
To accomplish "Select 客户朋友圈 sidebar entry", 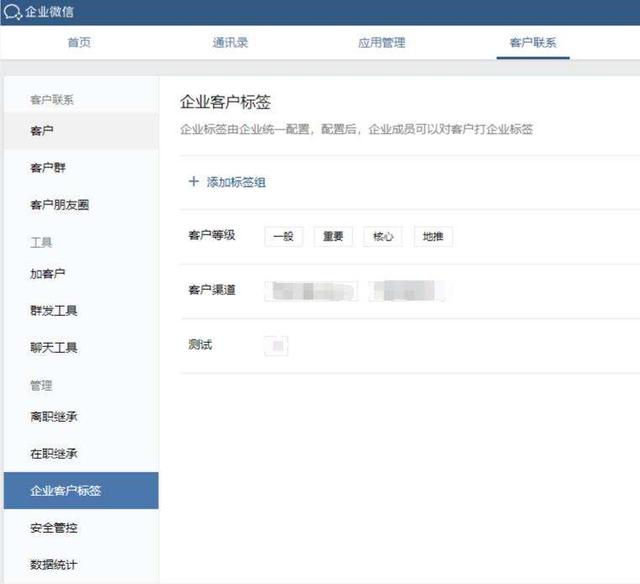I will [x=81, y=205].
